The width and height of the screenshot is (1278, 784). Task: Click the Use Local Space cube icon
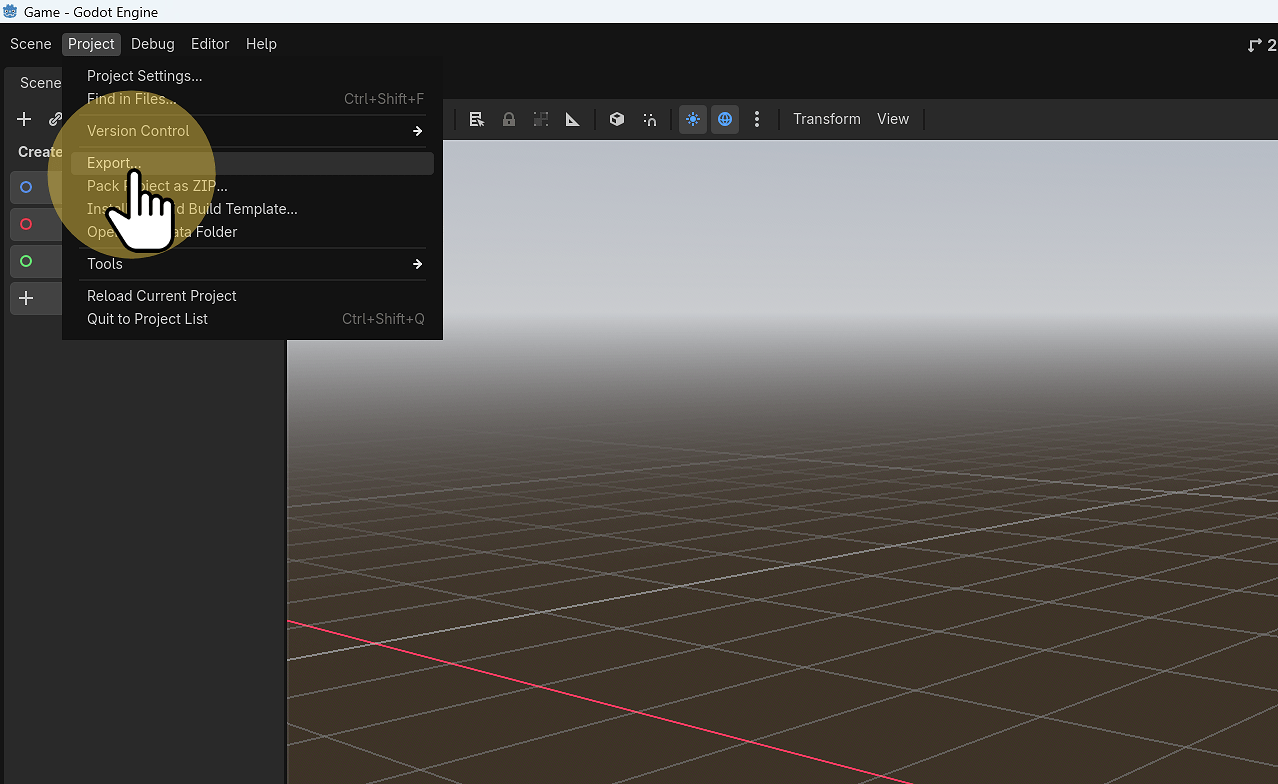click(616, 119)
